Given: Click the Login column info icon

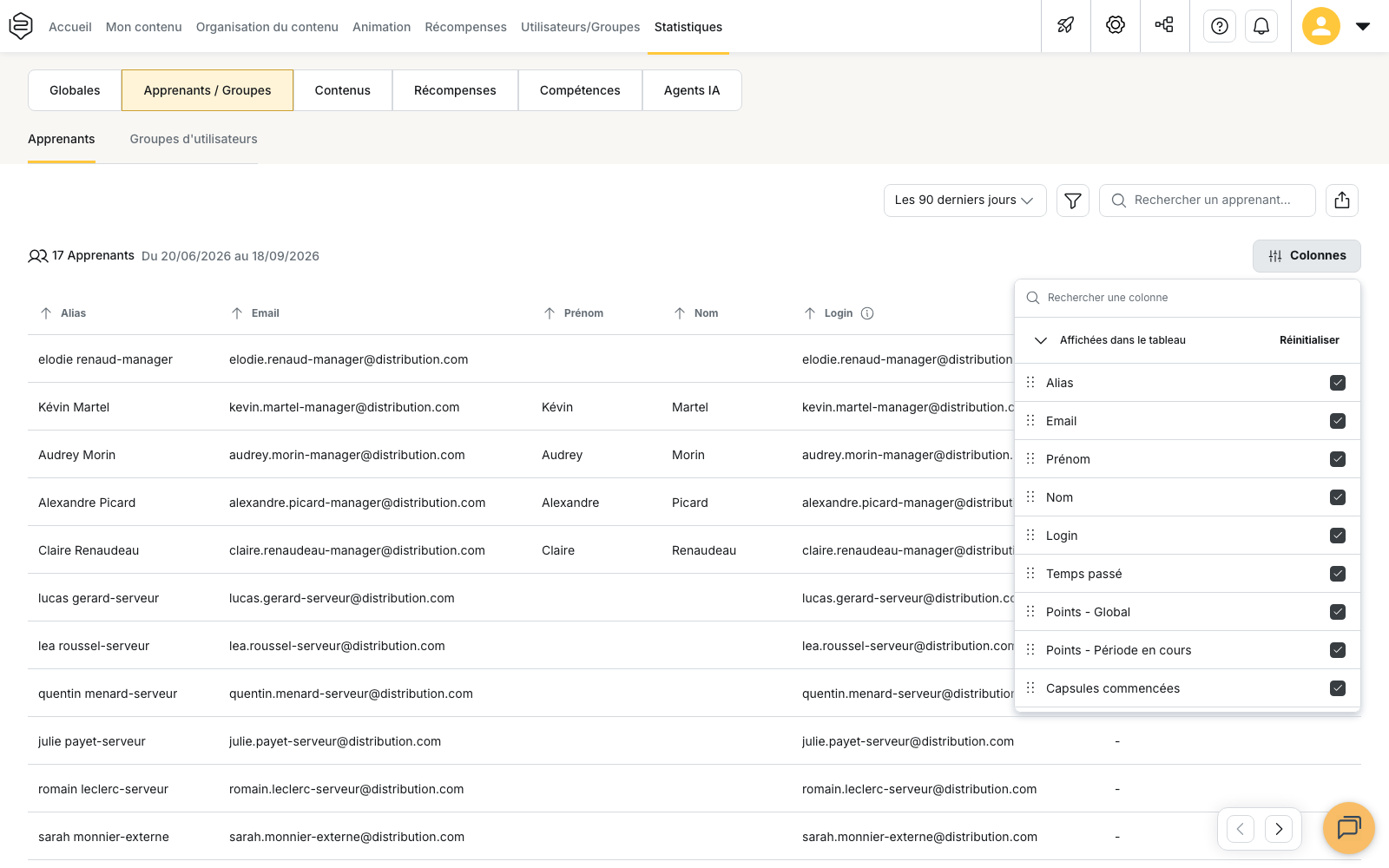Looking at the screenshot, I should [867, 313].
